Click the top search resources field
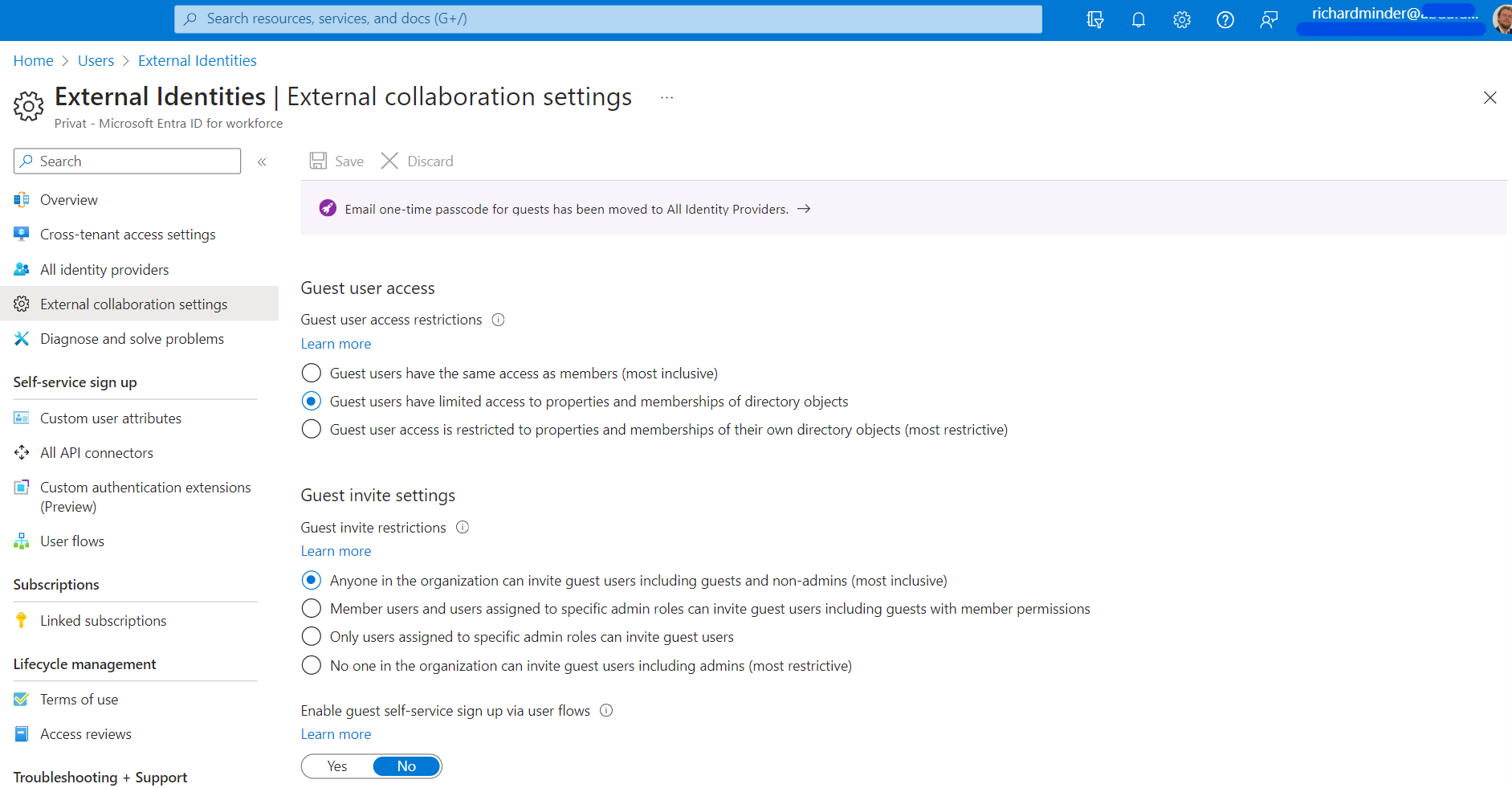 (608, 18)
